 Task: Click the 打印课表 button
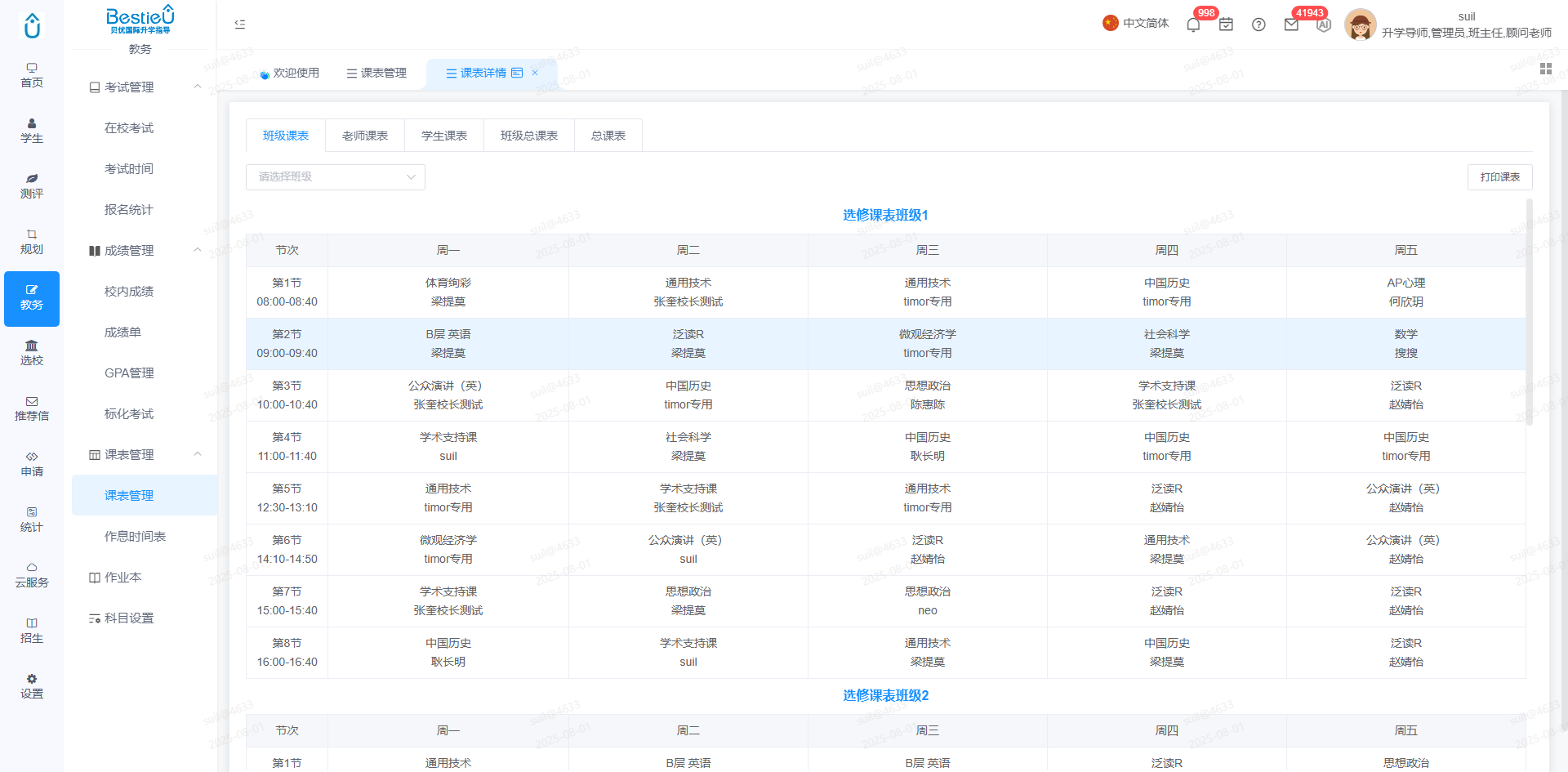(1499, 177)
